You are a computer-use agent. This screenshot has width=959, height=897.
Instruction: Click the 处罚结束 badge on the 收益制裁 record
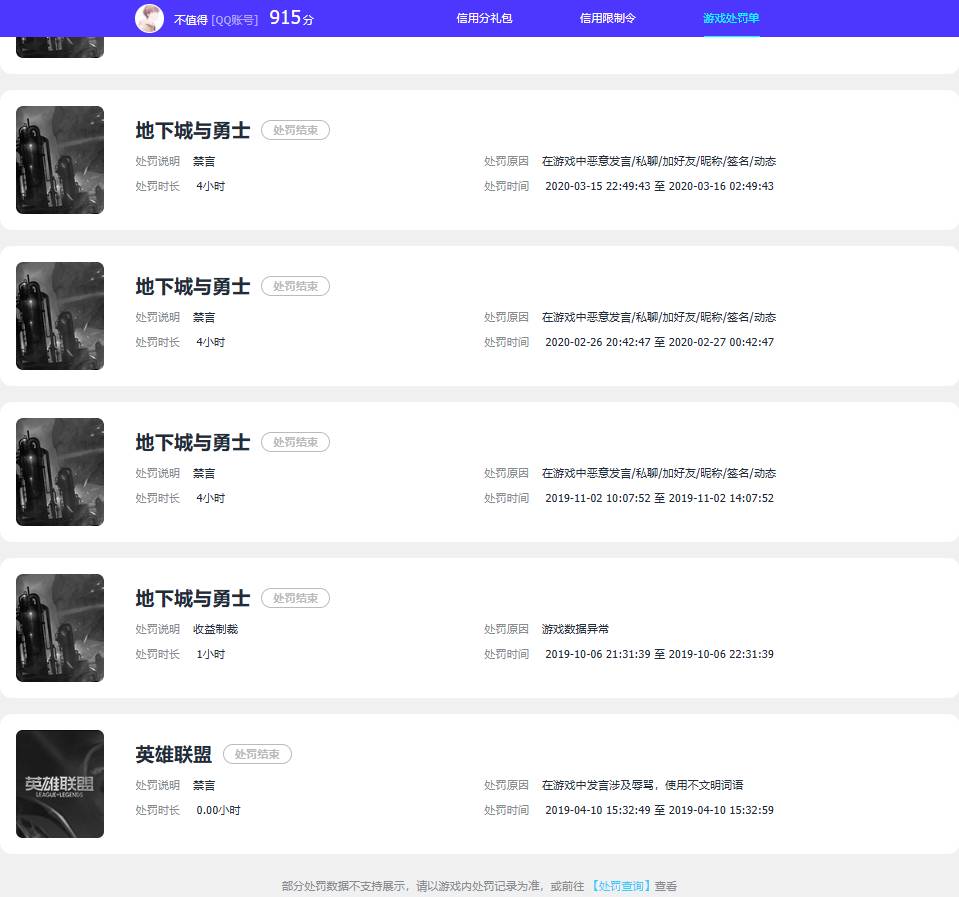295,598
